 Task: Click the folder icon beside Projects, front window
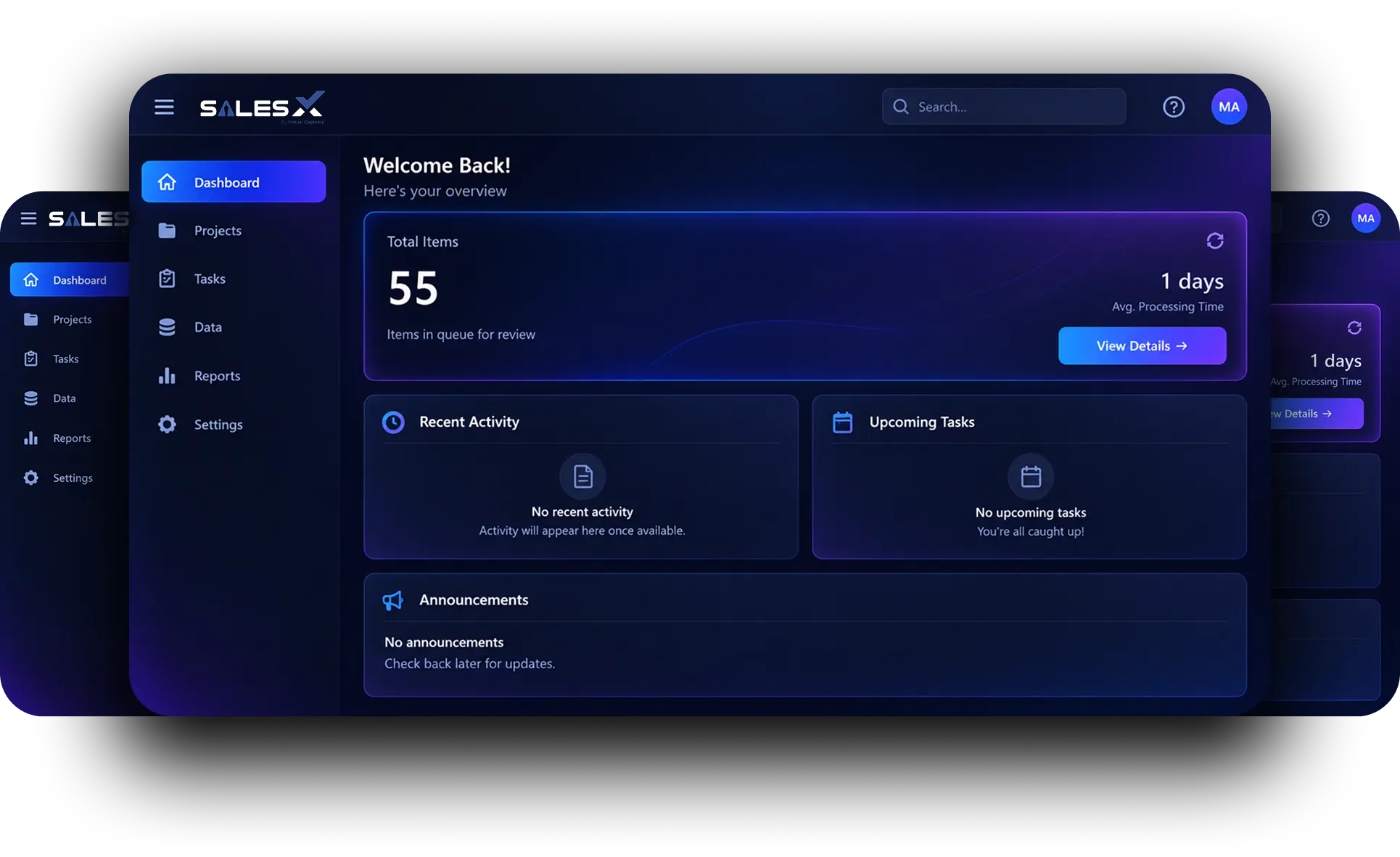[167, 230]
